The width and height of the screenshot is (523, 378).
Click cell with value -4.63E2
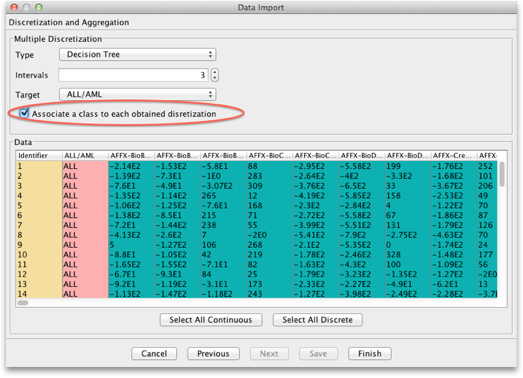(x=454, y=235)
